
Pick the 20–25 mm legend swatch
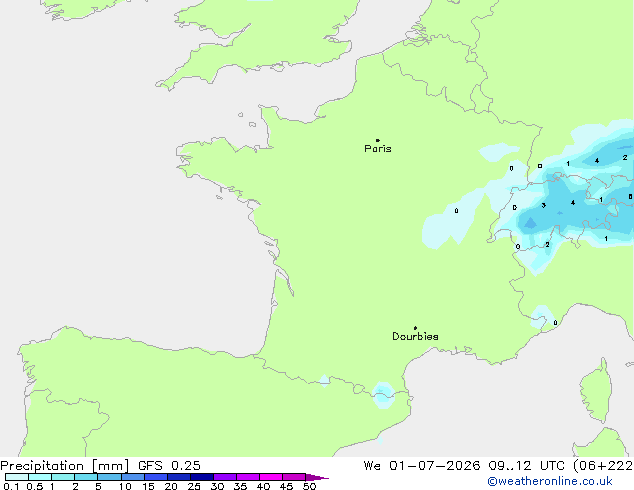pyautogui.click(x=179, y=477)
